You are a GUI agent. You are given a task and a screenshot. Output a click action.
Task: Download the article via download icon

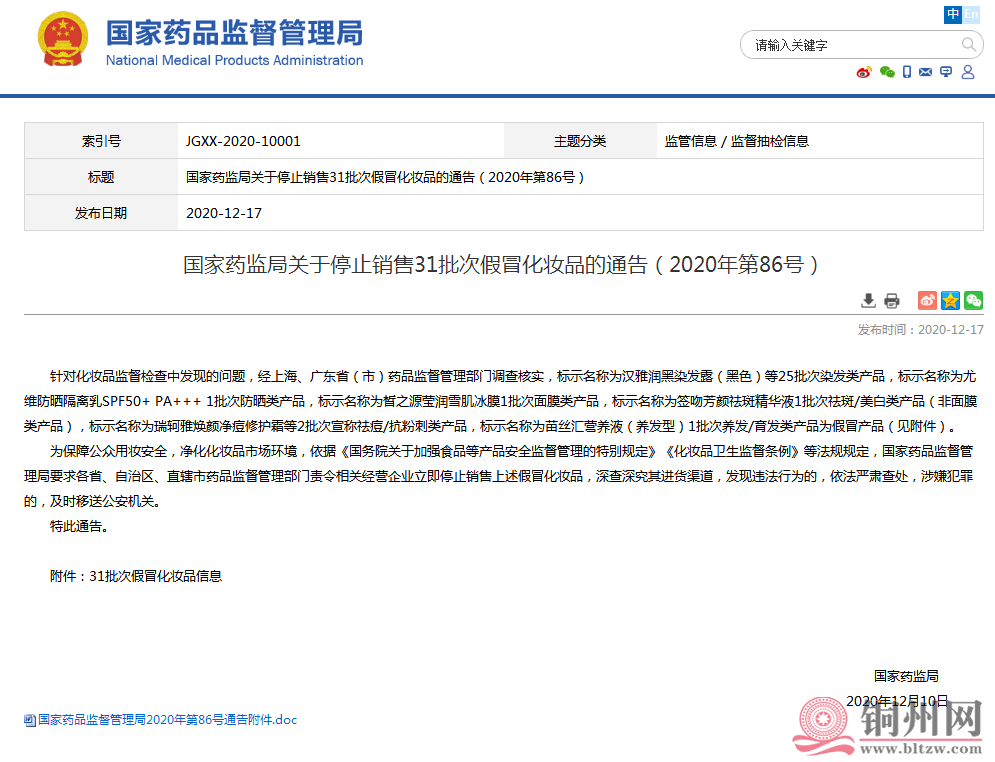pyautogui.click(x=868, y=300)
